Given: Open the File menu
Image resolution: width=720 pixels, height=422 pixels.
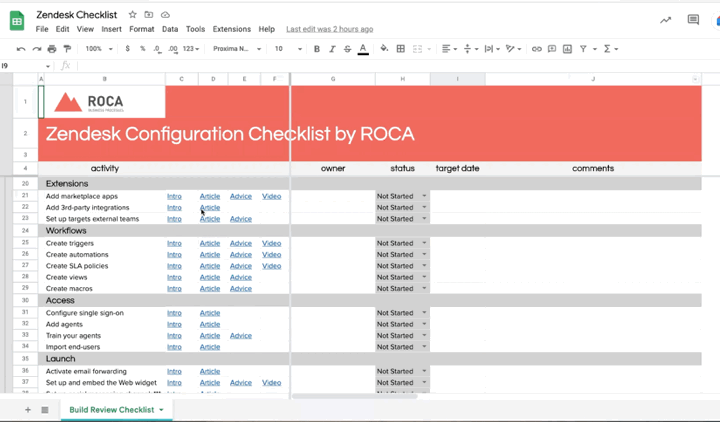Looking at the screenshot, I should tap(42, 29).
